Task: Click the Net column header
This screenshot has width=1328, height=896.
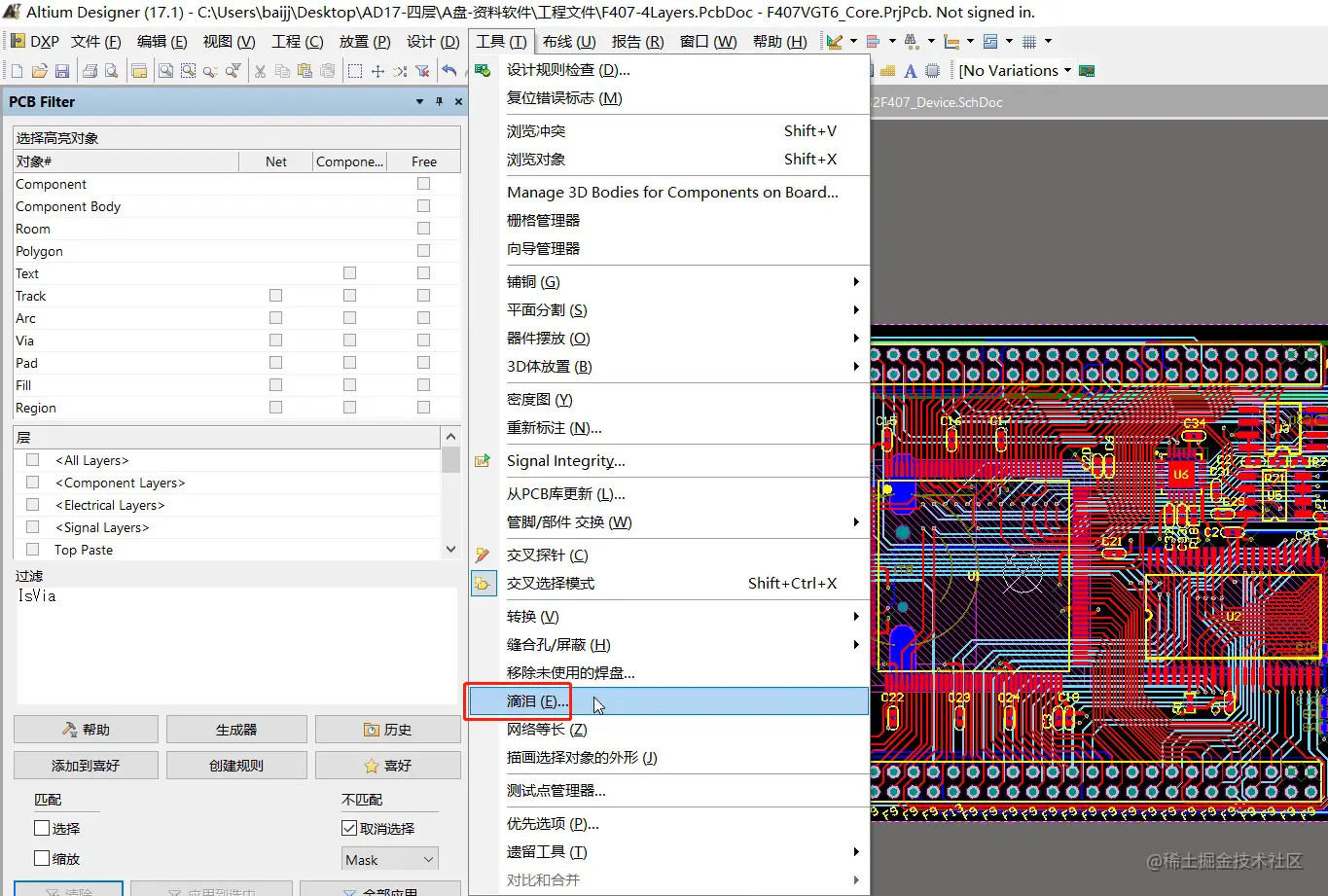Action: 276,161
